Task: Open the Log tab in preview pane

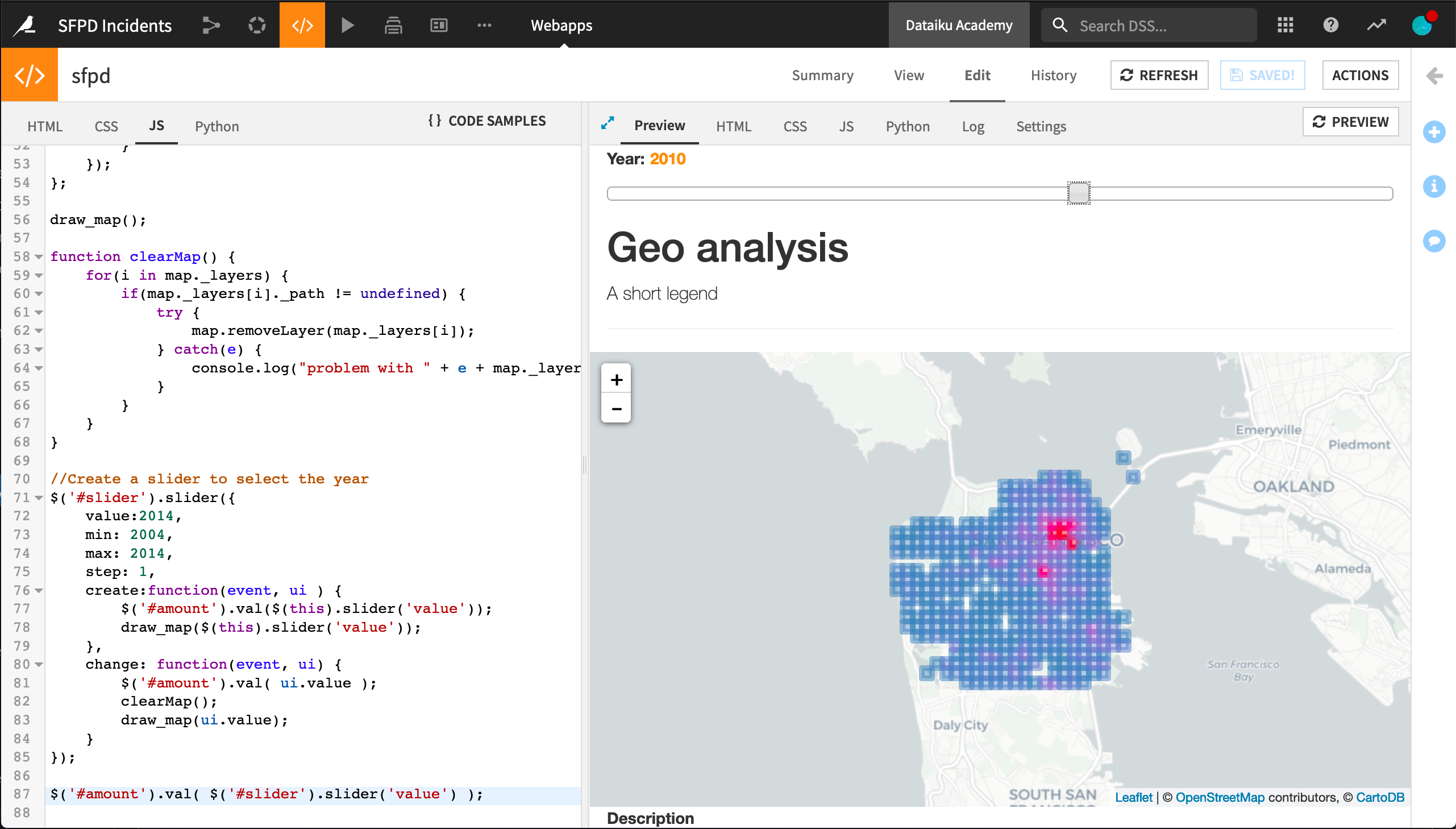Action: point(973,126)
